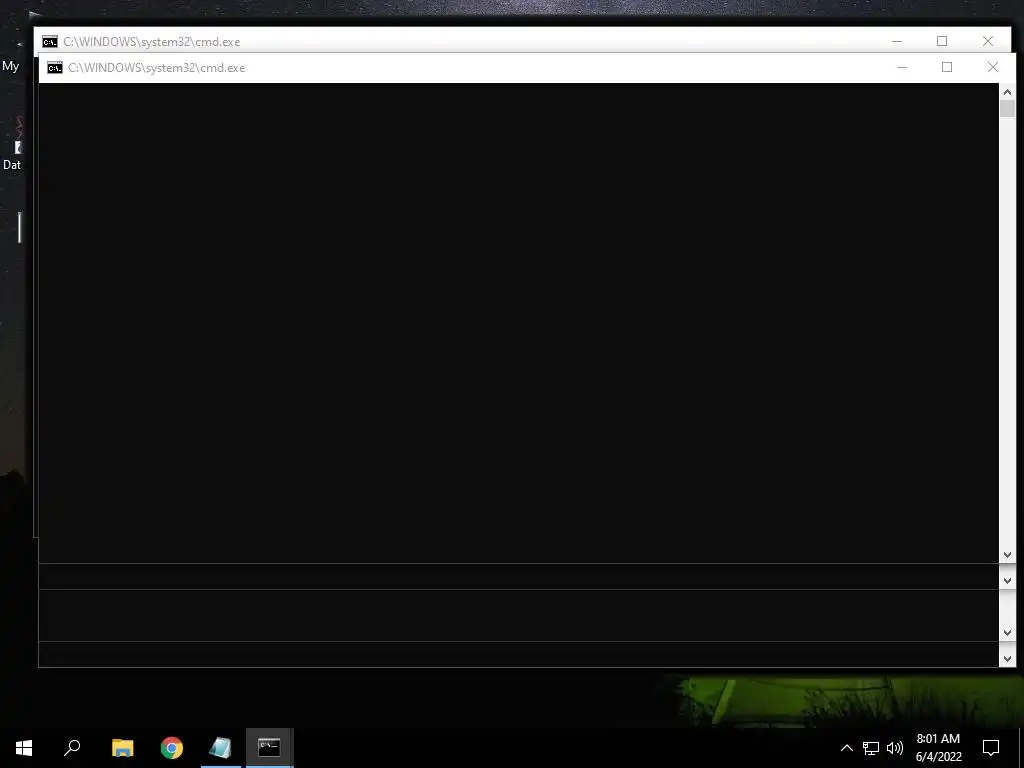Close the back cmd.exe window
This screenshot has height=768, width=1024.
click(x=987, y=41)
